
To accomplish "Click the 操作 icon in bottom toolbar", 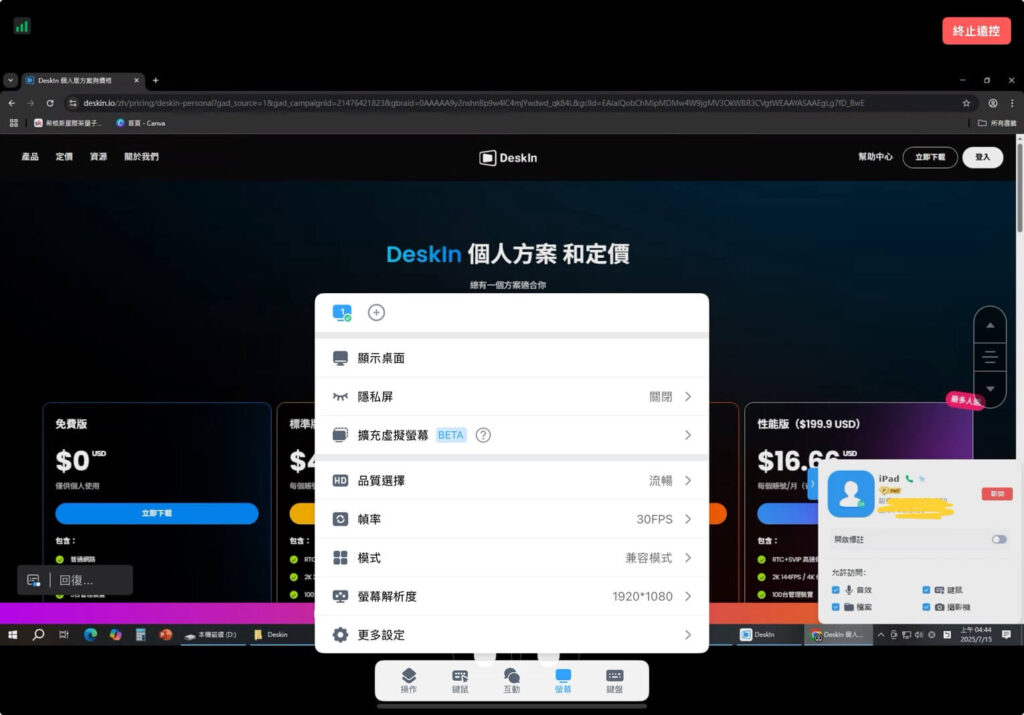I will [408, 680].
